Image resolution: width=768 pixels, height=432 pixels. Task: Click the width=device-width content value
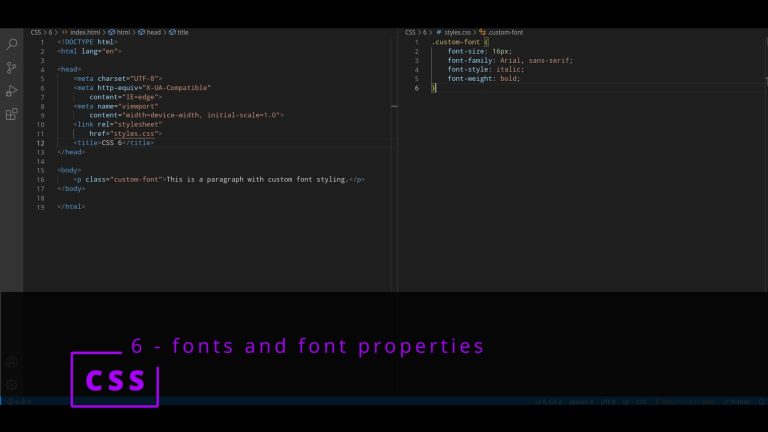(162, 115)
